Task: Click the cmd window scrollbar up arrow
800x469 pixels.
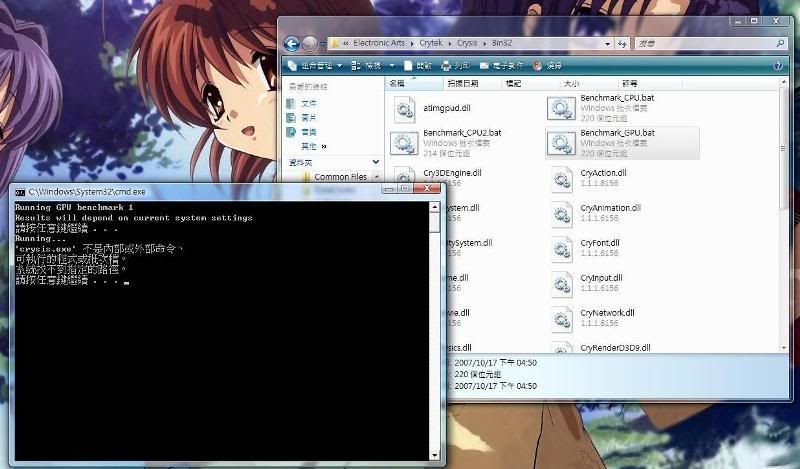Action: 434,207
